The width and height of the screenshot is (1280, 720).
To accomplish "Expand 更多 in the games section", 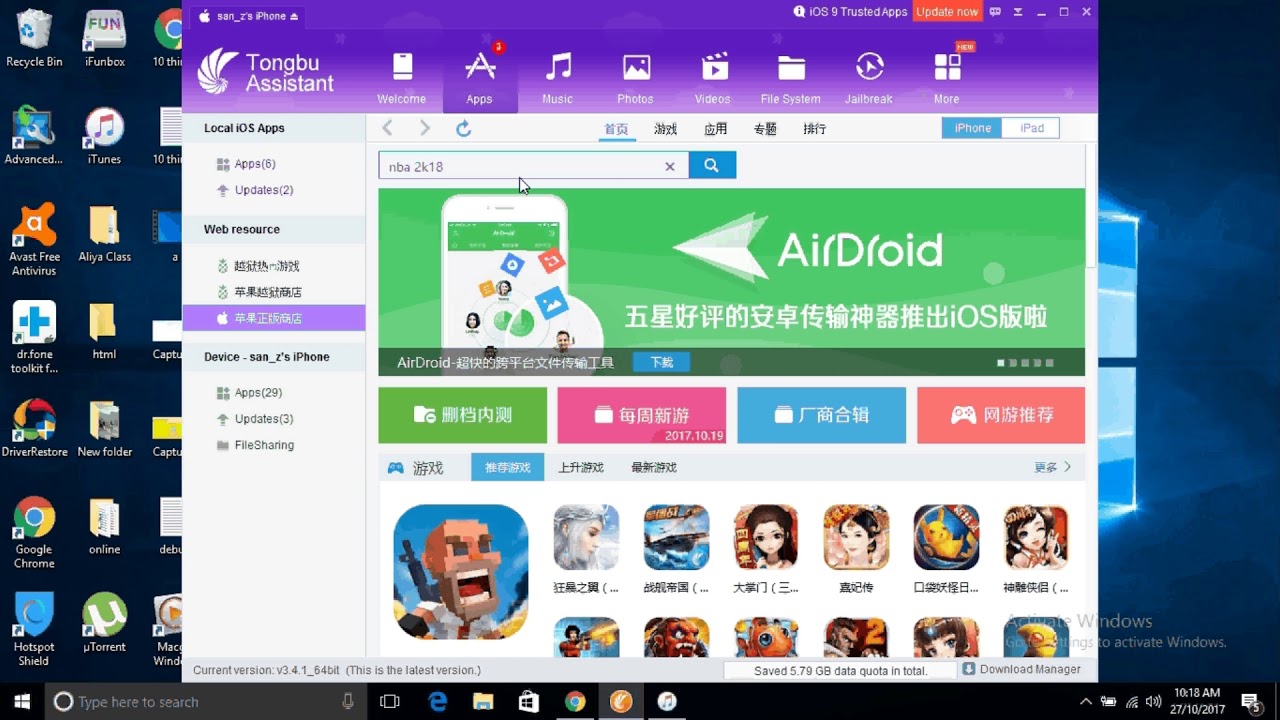I will tap(1053, 467).
